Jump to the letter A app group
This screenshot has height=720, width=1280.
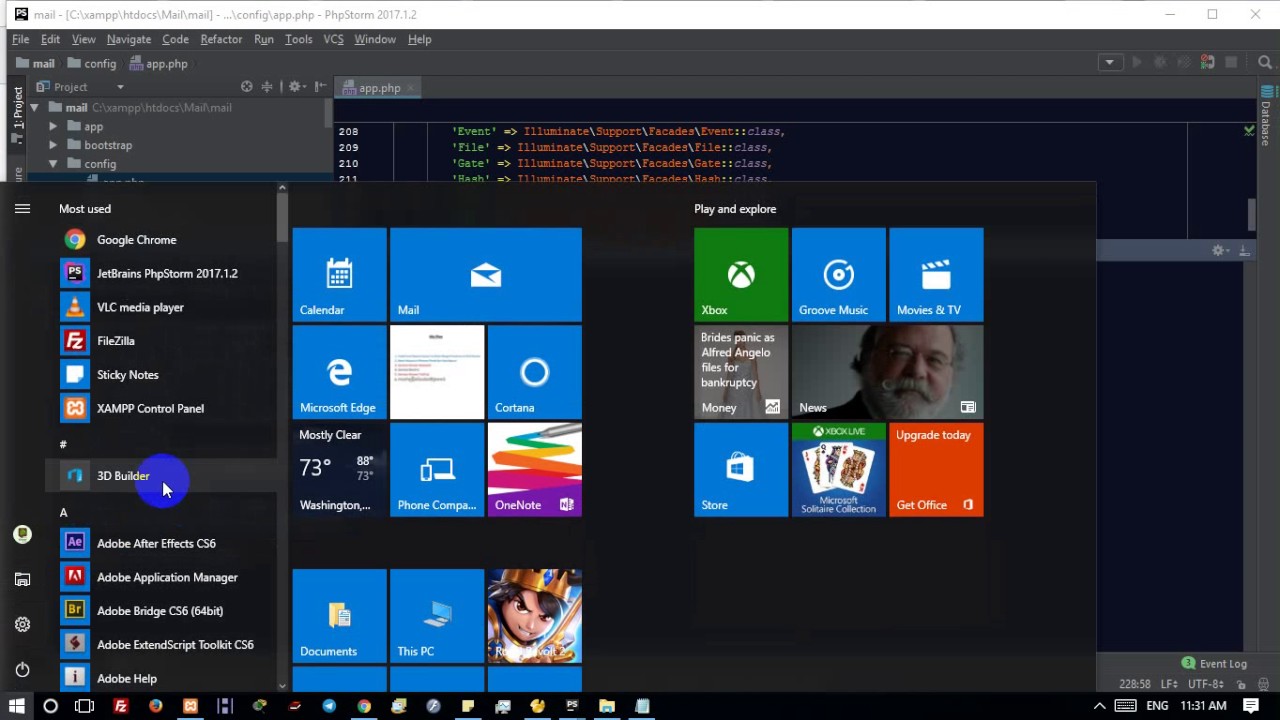click(63, 512)
